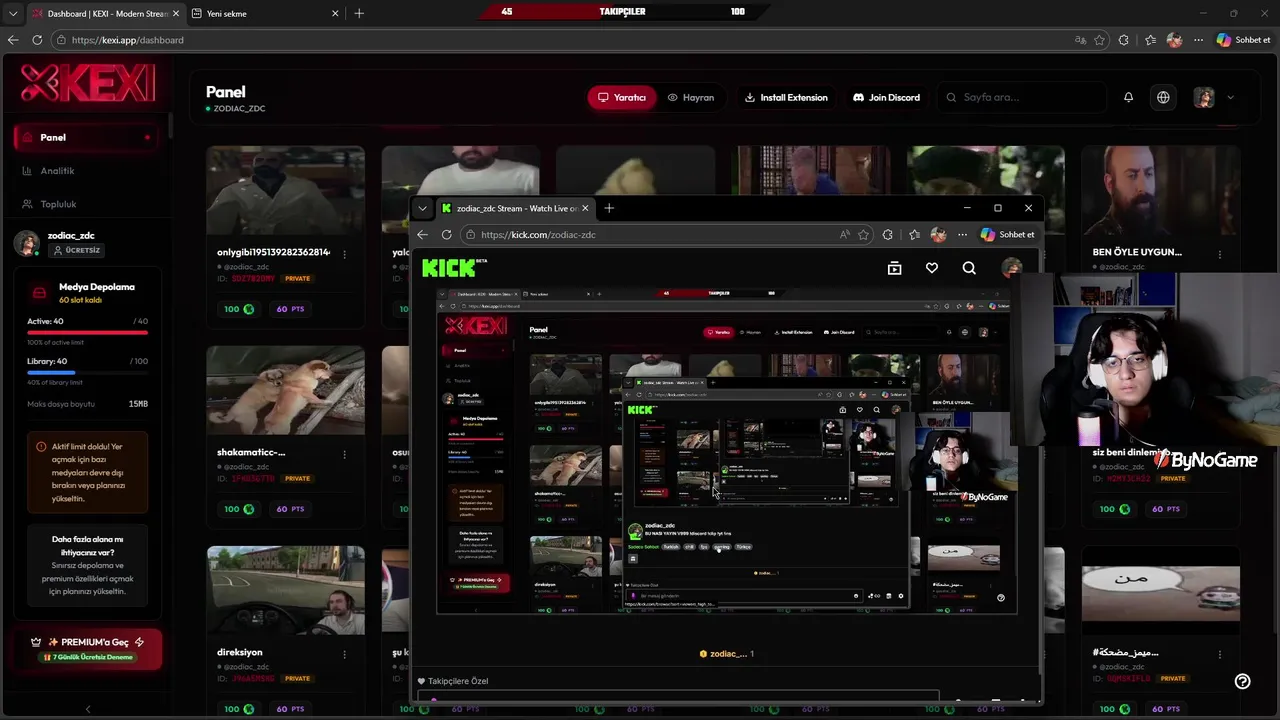The width and height of the screenshot is (1280, 720).
Task: Click the zodiac_zdc username in sidebar
Action: [71, 236]
